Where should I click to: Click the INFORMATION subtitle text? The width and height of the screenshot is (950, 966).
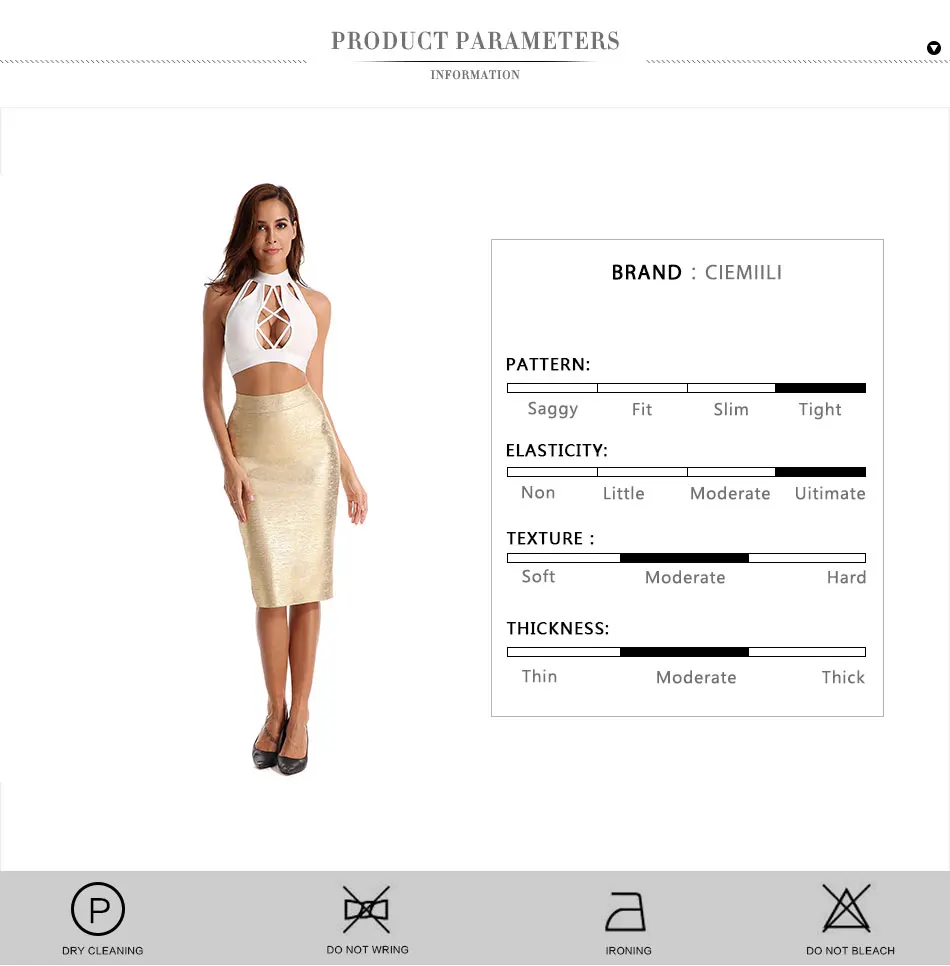coord(475,75)
